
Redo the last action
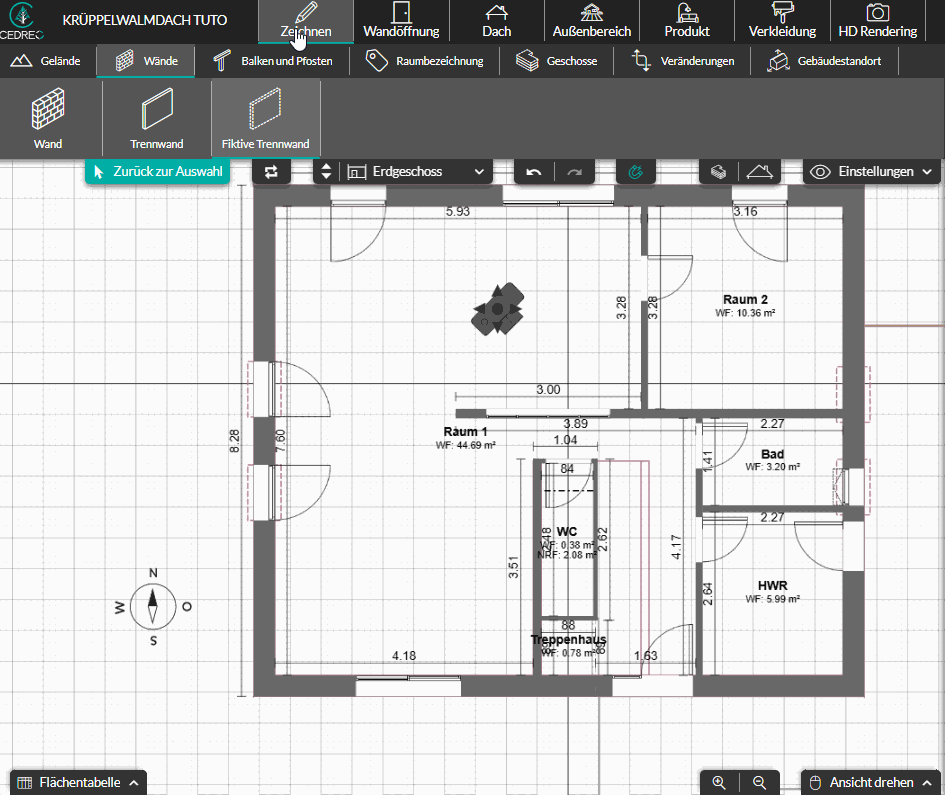tap(574, 172)
